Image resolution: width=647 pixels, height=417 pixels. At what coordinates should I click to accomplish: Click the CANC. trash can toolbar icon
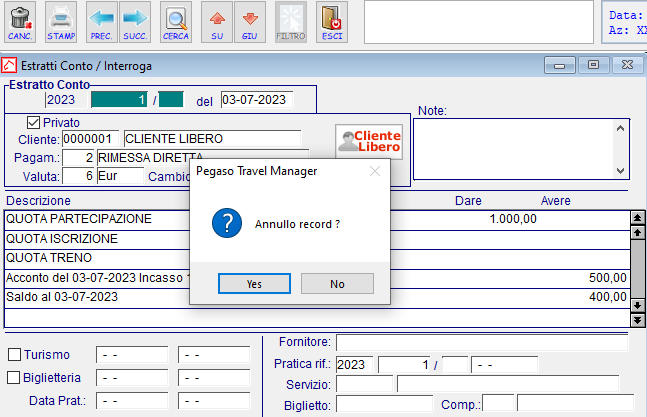(20, 22)
